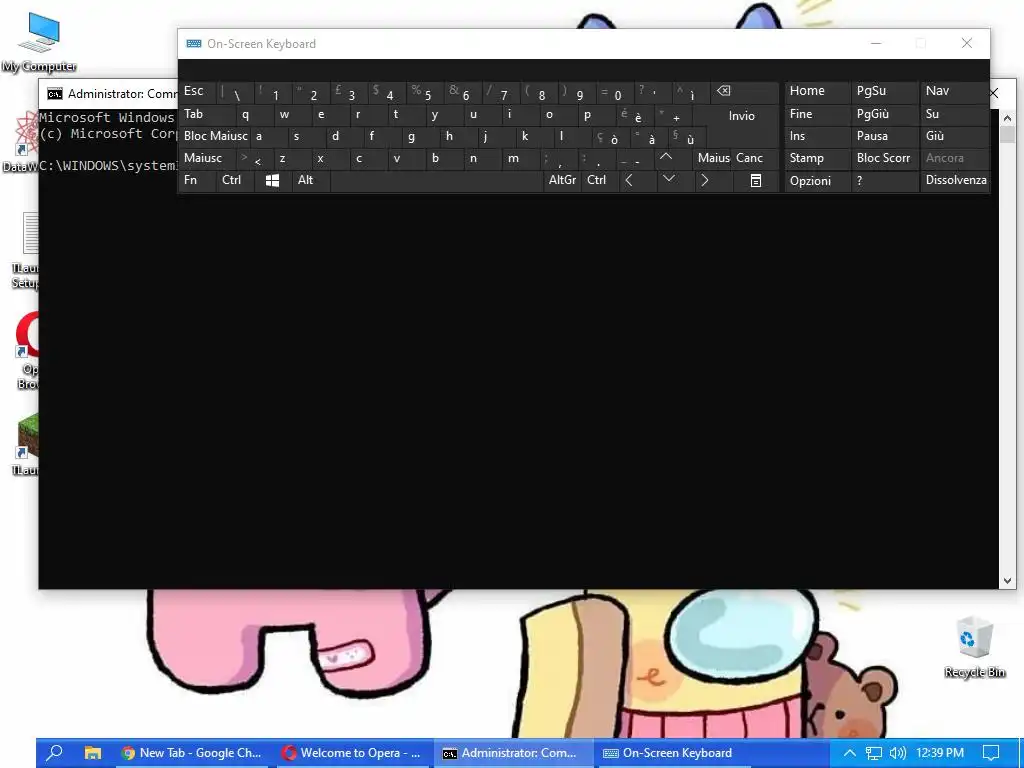
Task: Open the volume speaker tray icon
Action: coord(897,753)
